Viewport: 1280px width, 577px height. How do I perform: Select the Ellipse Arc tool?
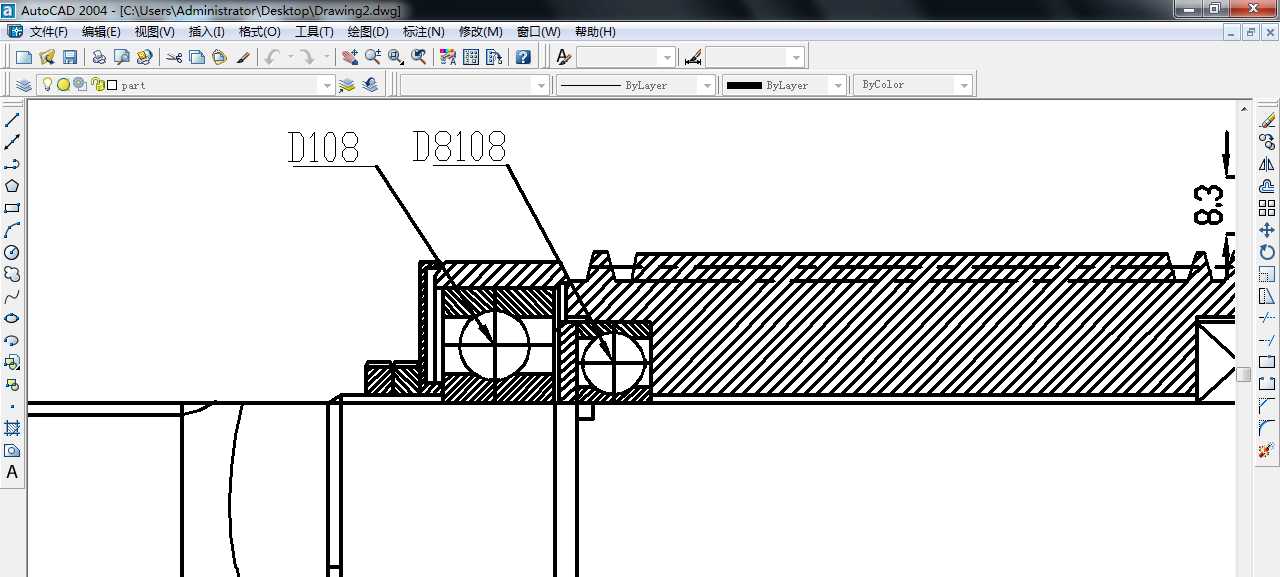[x=12, y=340]
